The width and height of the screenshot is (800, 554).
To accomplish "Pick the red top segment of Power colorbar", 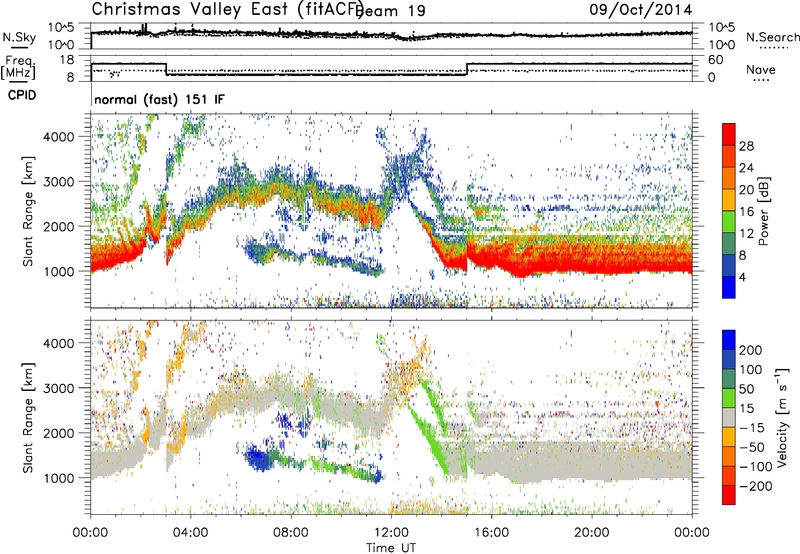I will click(729, 134).
